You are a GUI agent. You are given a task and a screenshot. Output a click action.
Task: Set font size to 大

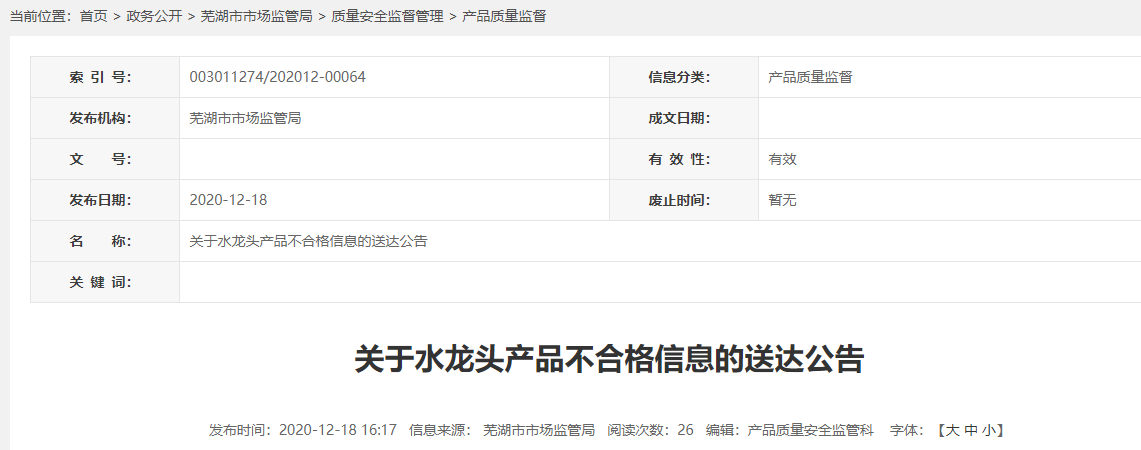click(x=953, y=430)
